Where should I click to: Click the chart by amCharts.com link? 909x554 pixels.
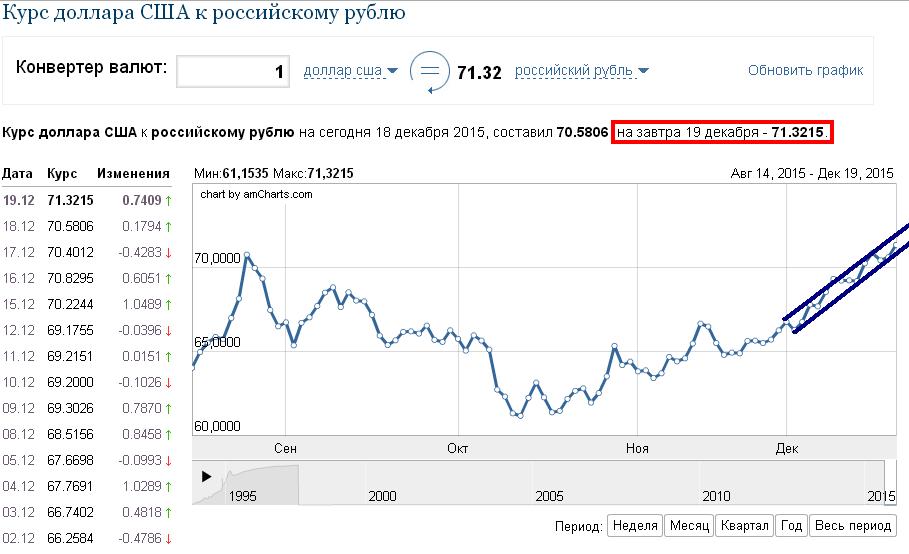coord(256,195)
